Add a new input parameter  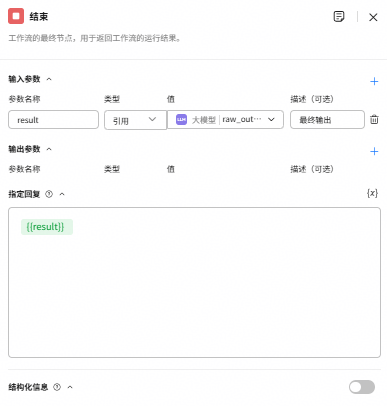click(374, 81)
